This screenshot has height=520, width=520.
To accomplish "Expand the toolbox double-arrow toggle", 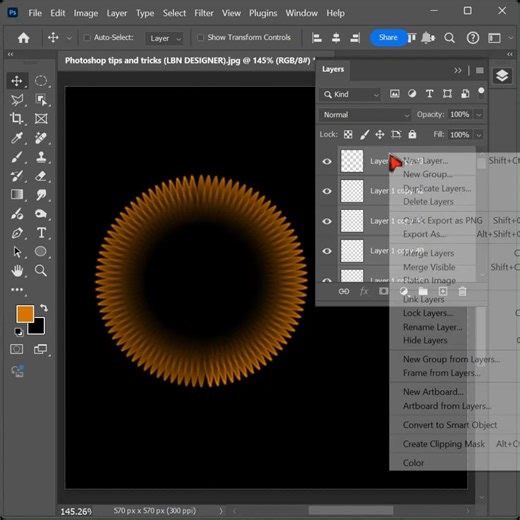I will point(10,54).
